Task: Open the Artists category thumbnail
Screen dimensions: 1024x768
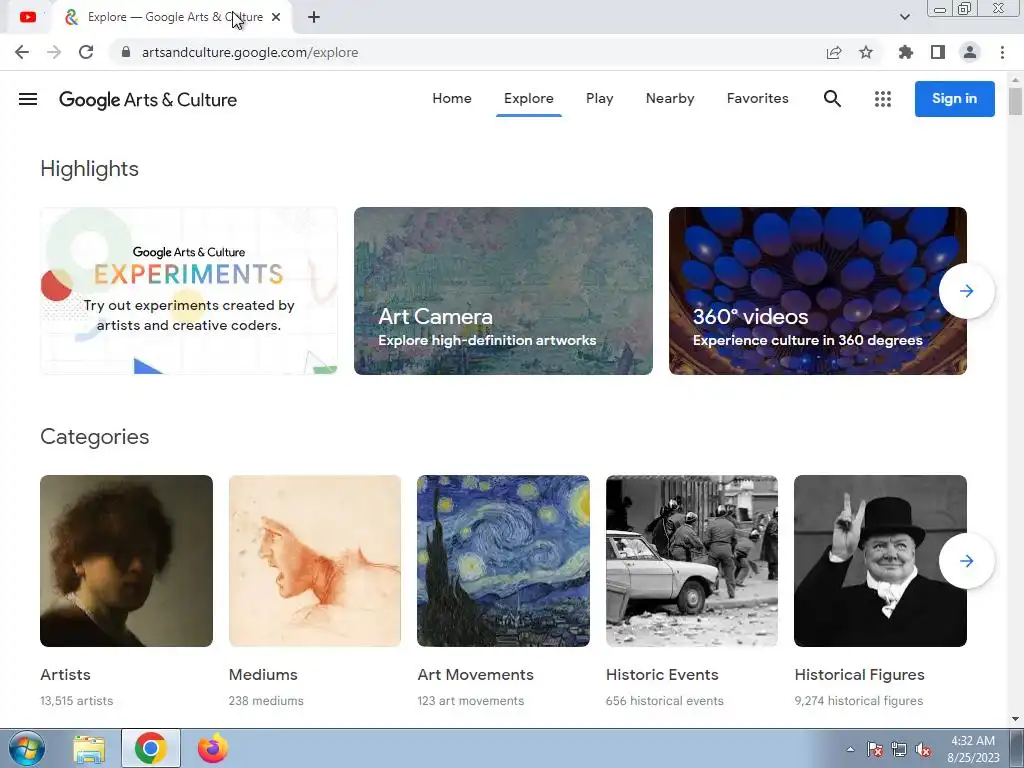Action: coord(126,561)
